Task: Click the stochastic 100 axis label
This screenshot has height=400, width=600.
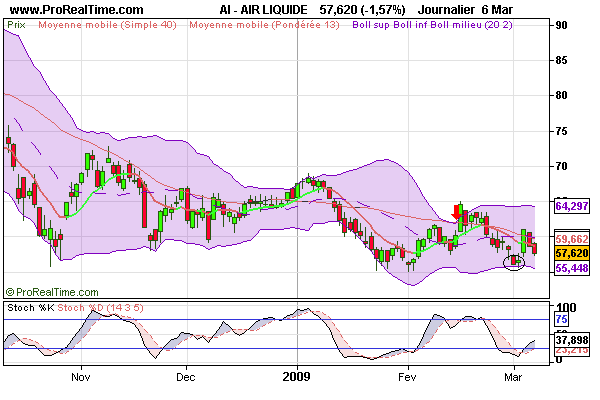Action: 566,307
